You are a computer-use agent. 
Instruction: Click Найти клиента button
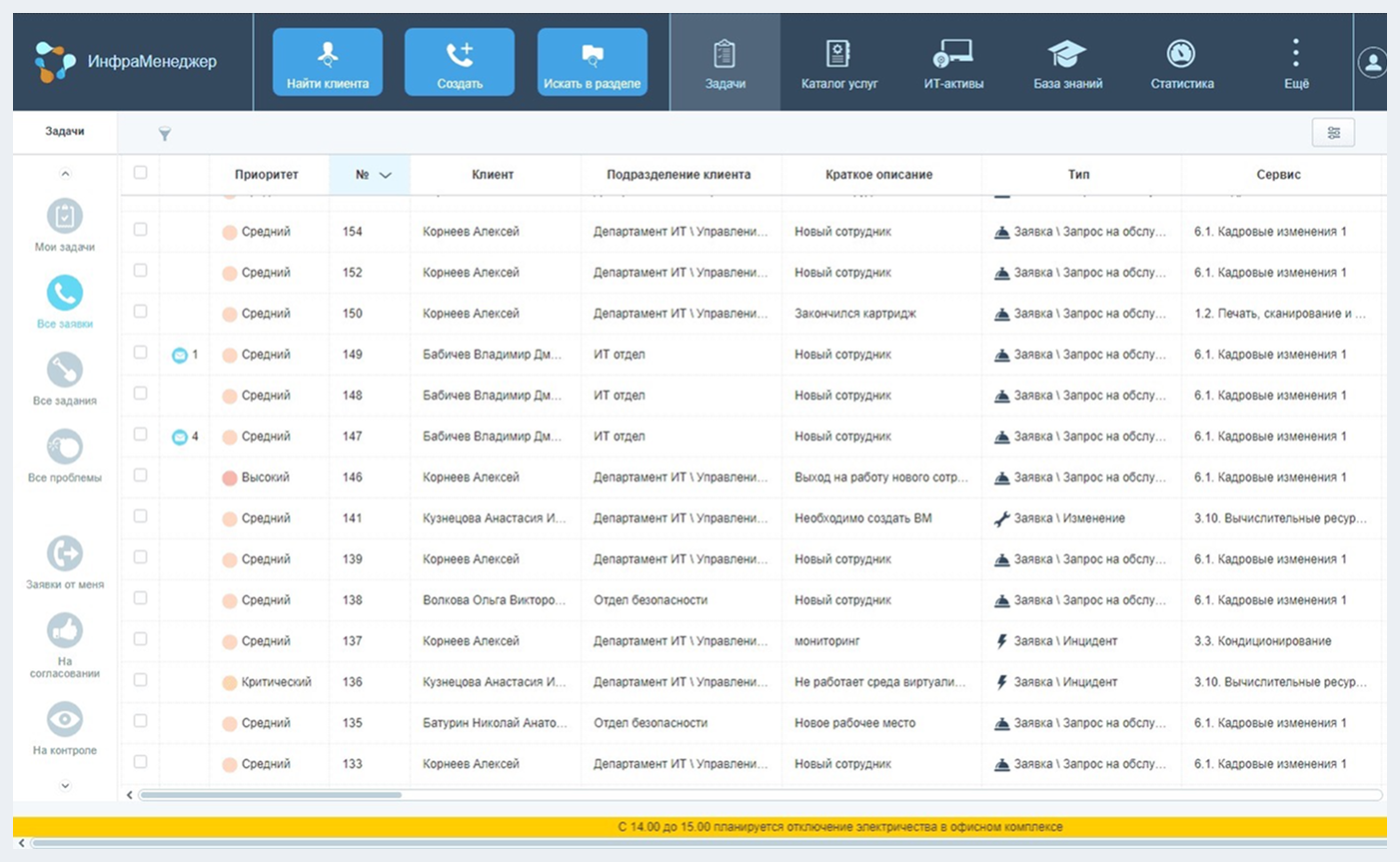[328, 62]
